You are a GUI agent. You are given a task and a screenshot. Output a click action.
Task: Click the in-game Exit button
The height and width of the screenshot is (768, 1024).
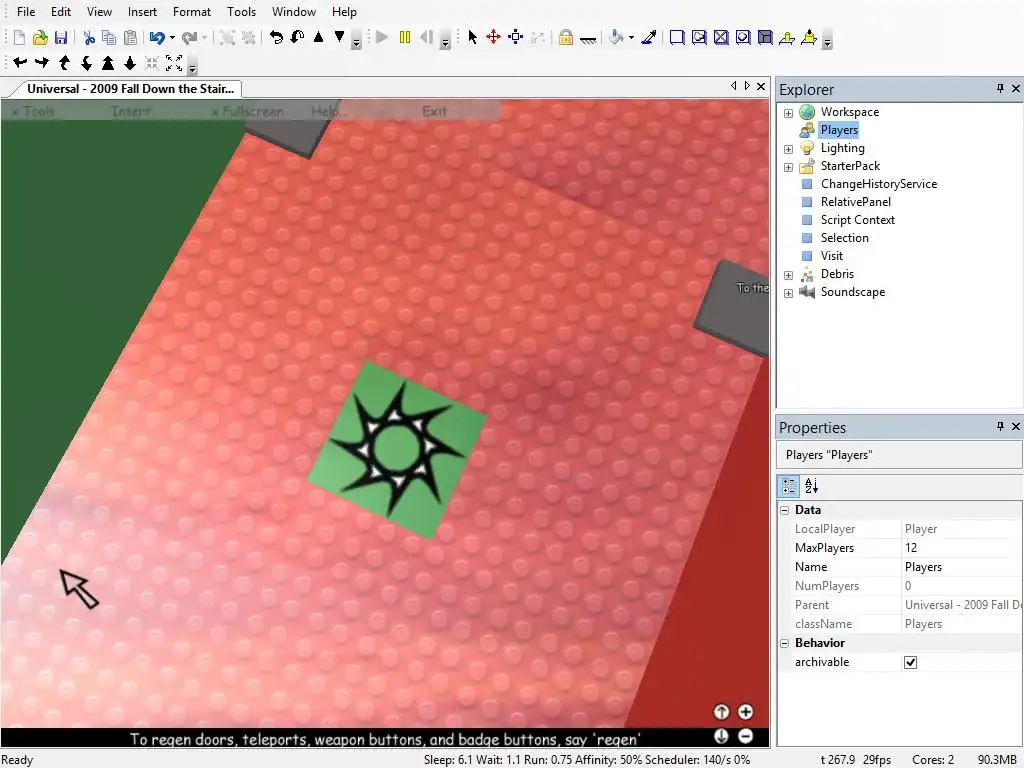click(x=434, y=111)
